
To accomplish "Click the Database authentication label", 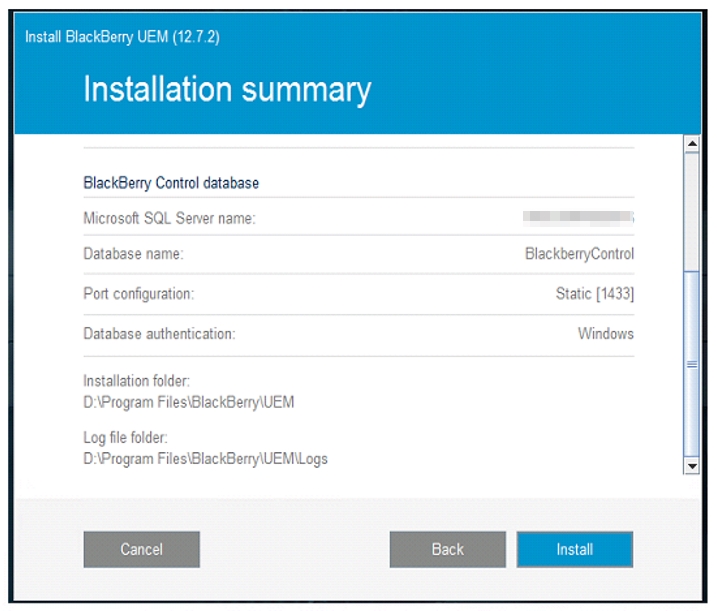I will [159, 334].
